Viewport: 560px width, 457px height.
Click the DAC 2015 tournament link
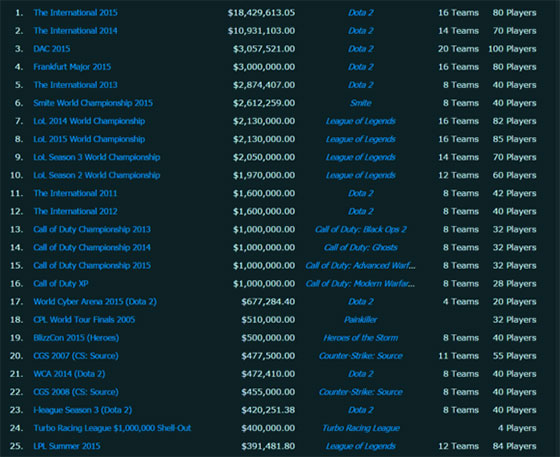[52, 49]
